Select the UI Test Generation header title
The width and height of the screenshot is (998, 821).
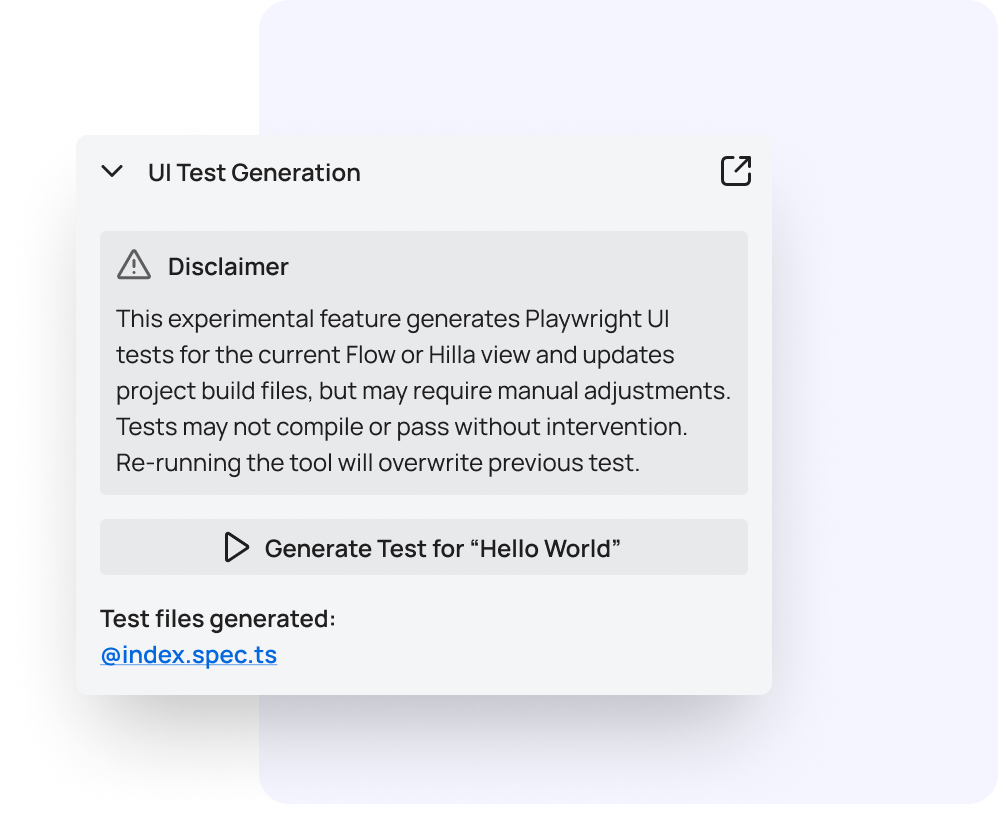click(x=254, y=172)
